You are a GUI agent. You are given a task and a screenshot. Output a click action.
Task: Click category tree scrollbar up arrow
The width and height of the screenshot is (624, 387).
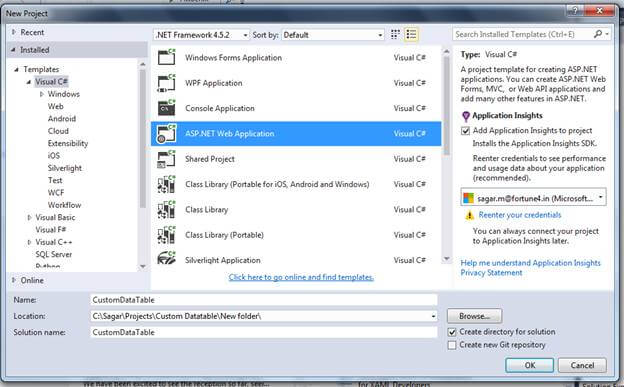(x=143, y=64)
